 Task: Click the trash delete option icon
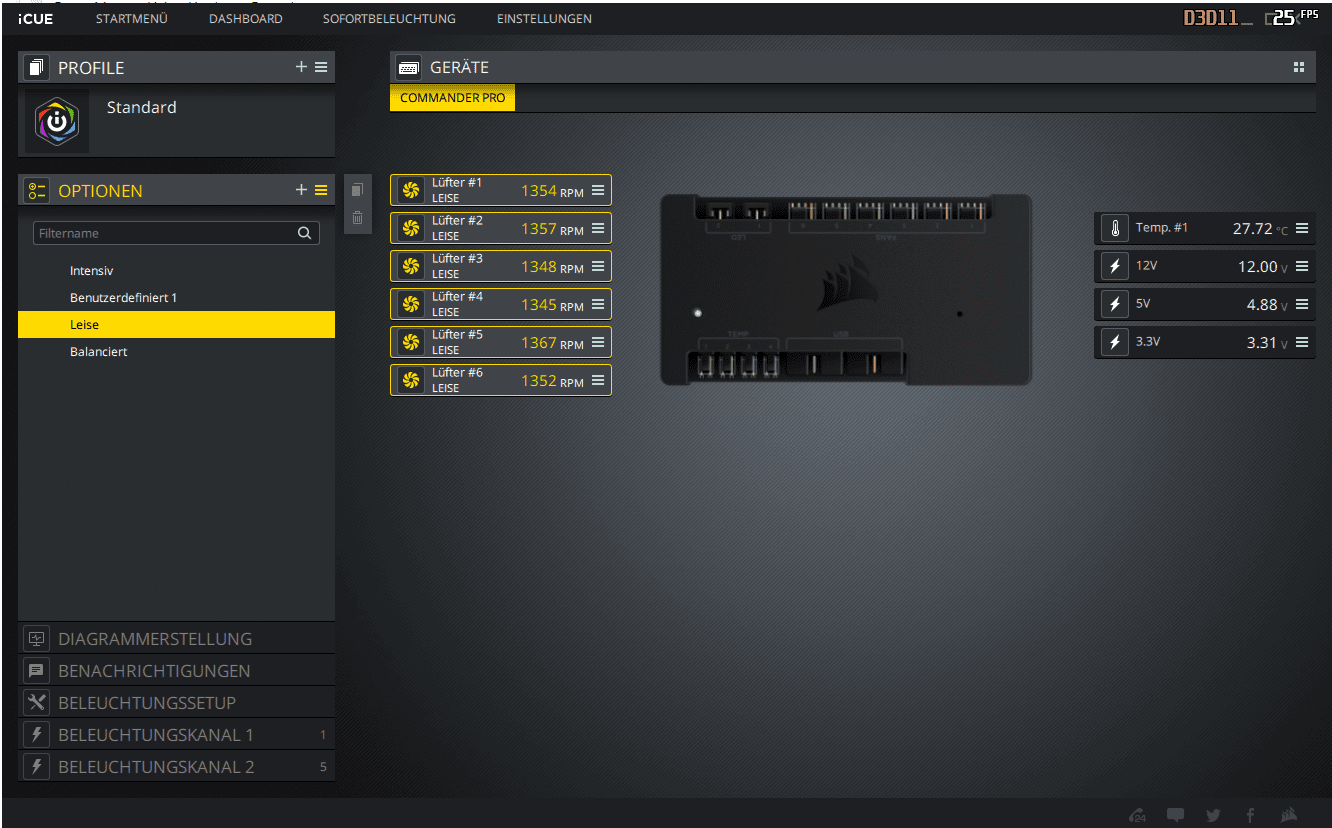[358, 218]
